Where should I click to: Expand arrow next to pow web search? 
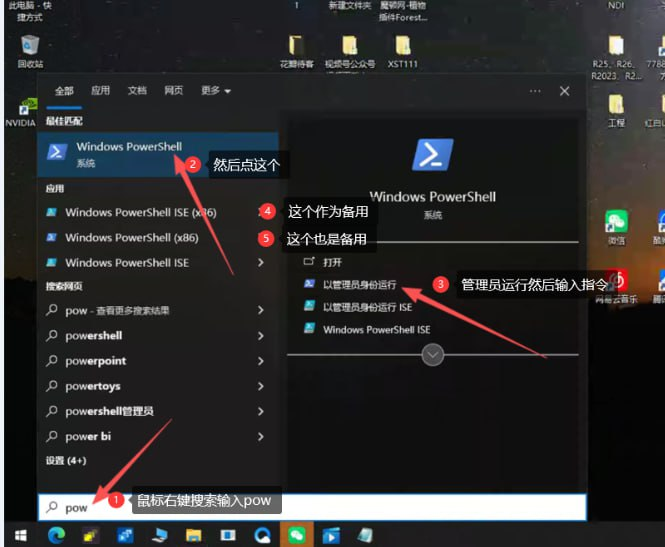click(261, 310)
